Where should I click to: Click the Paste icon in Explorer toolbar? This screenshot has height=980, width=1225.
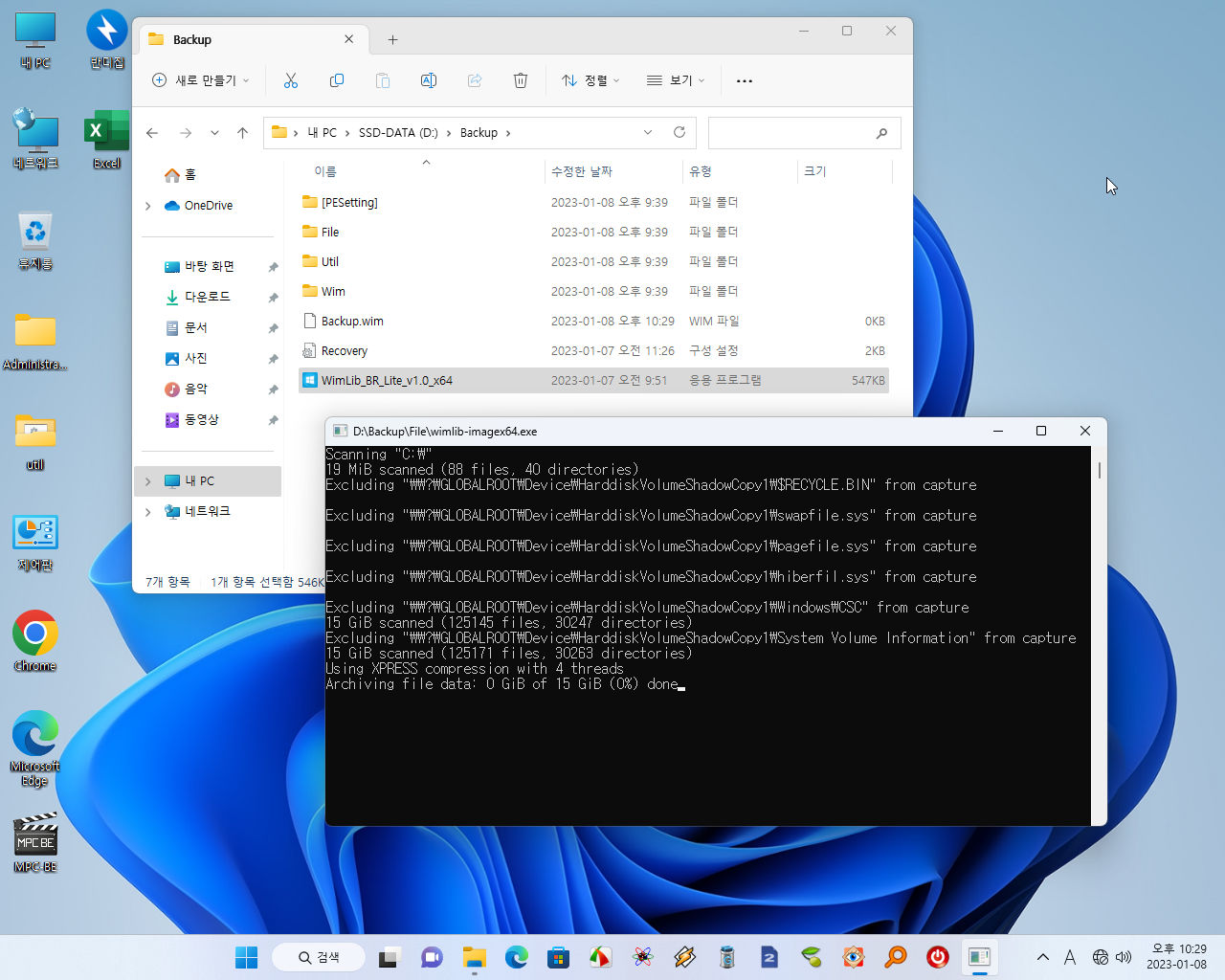point(383,80)
